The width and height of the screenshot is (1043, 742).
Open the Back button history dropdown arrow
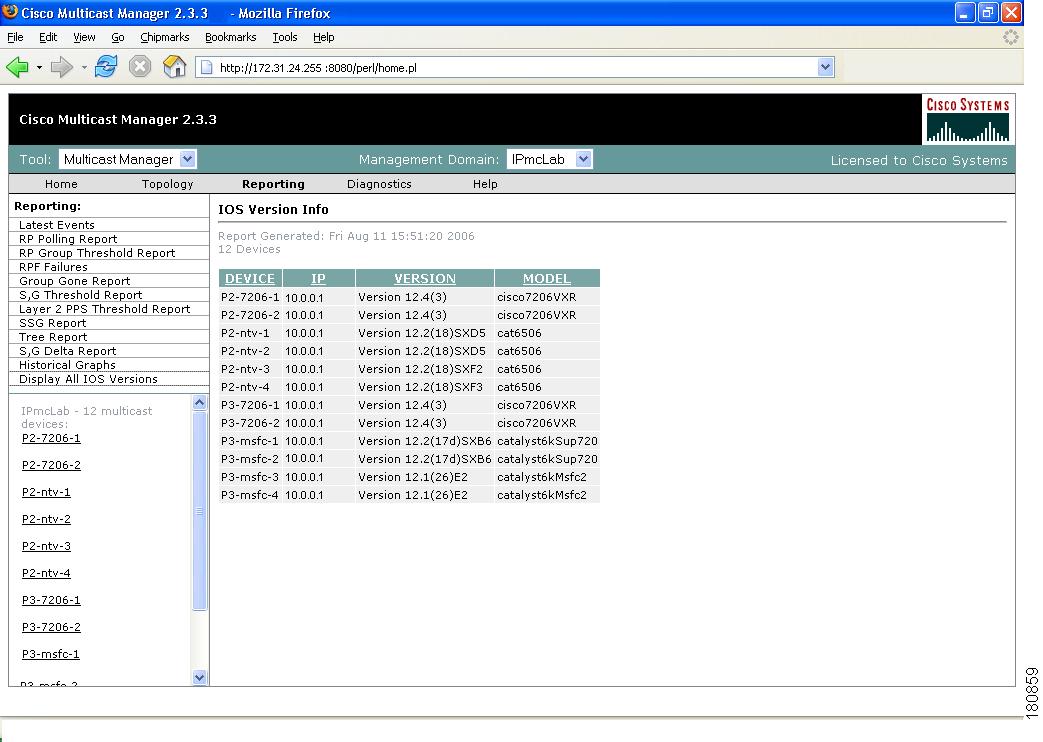[39, 67]
